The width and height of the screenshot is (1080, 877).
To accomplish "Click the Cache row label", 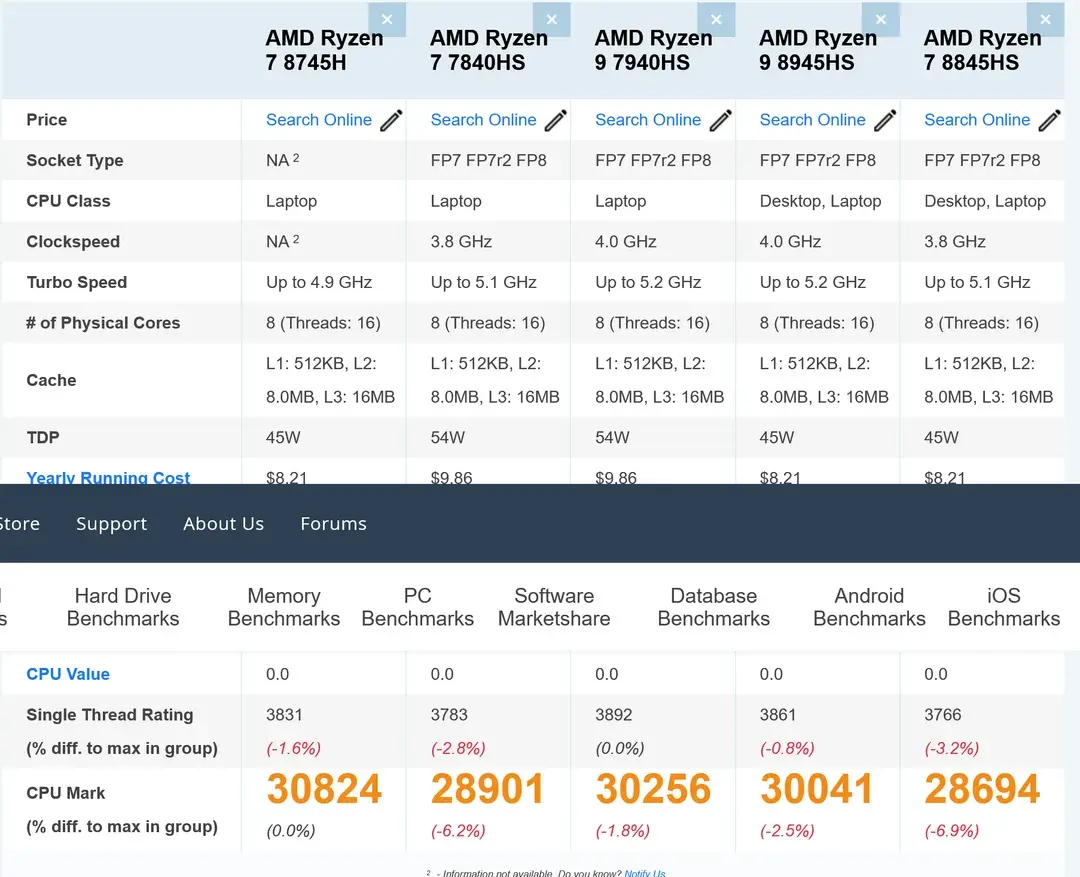I will coord(51,380).
